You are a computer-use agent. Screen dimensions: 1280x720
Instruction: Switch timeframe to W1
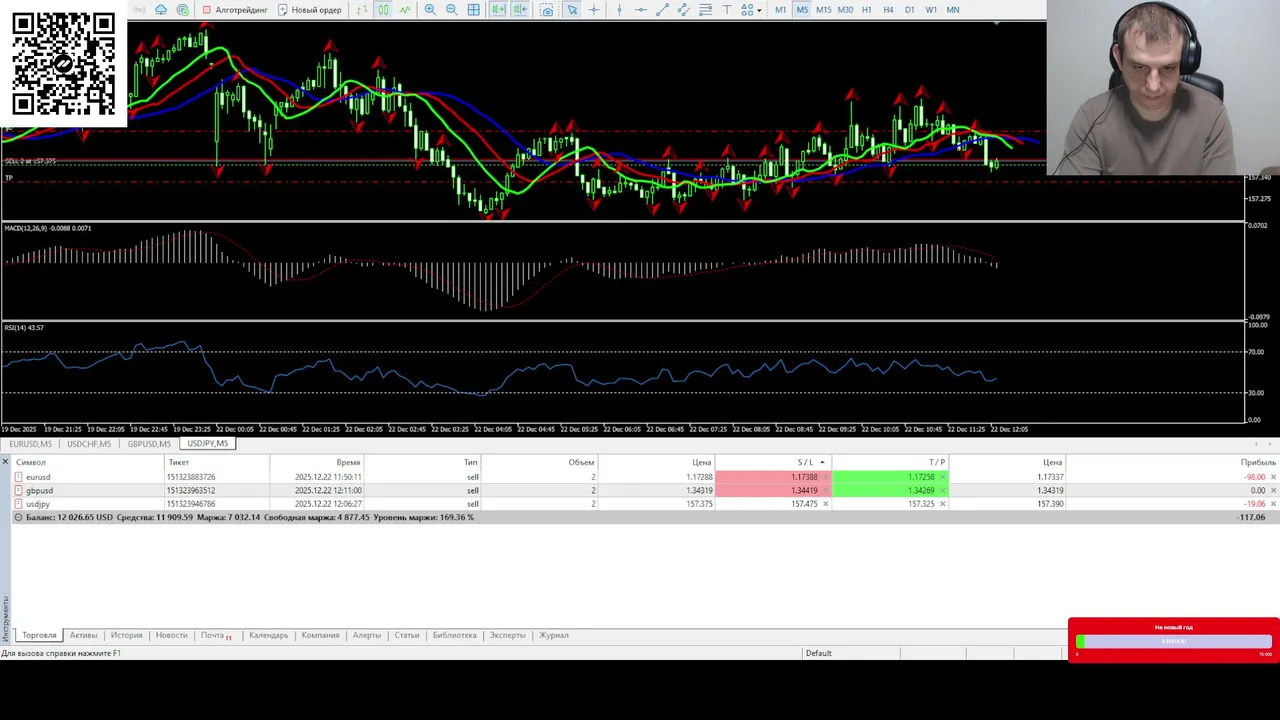click(931, 10)
